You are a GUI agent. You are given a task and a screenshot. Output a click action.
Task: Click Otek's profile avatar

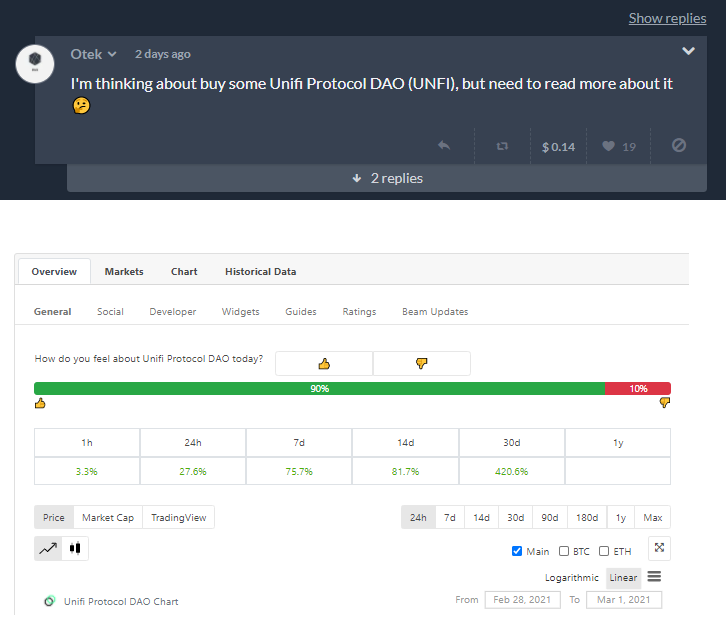(x=35, y=64)
